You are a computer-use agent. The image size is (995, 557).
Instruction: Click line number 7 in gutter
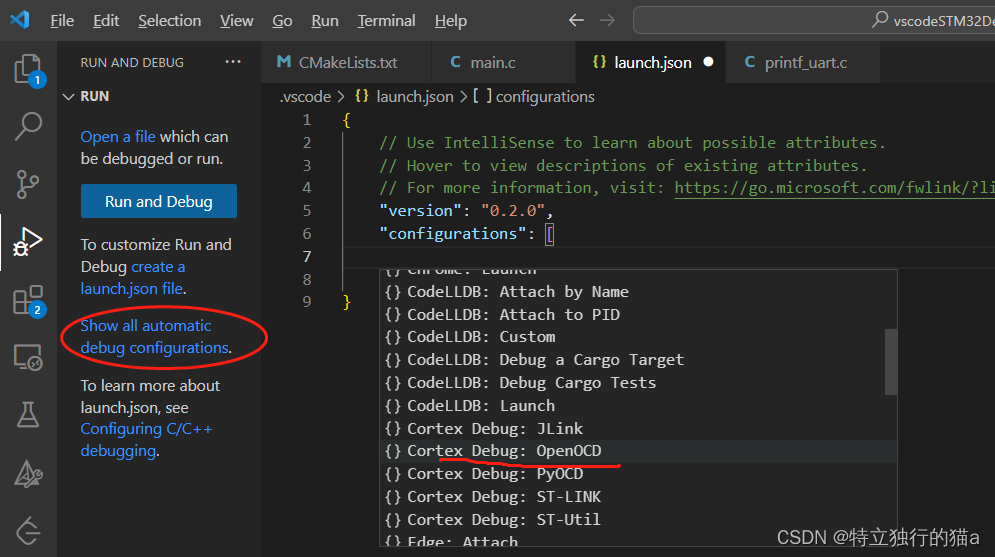pos(307,256)
